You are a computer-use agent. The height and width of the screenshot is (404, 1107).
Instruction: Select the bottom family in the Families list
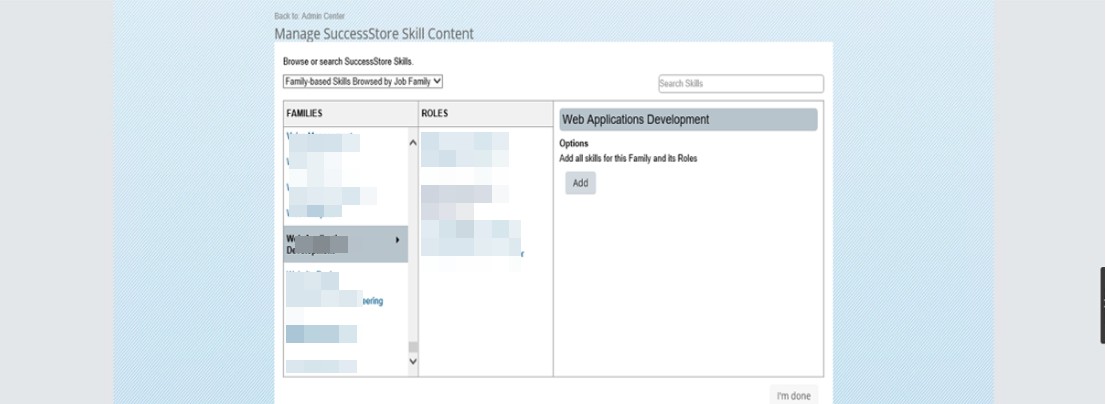[x=321, y=367]
